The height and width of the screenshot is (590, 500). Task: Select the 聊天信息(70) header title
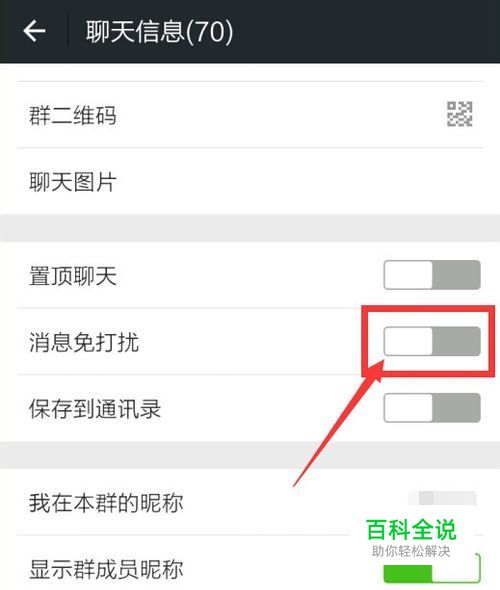coord(159,32)
